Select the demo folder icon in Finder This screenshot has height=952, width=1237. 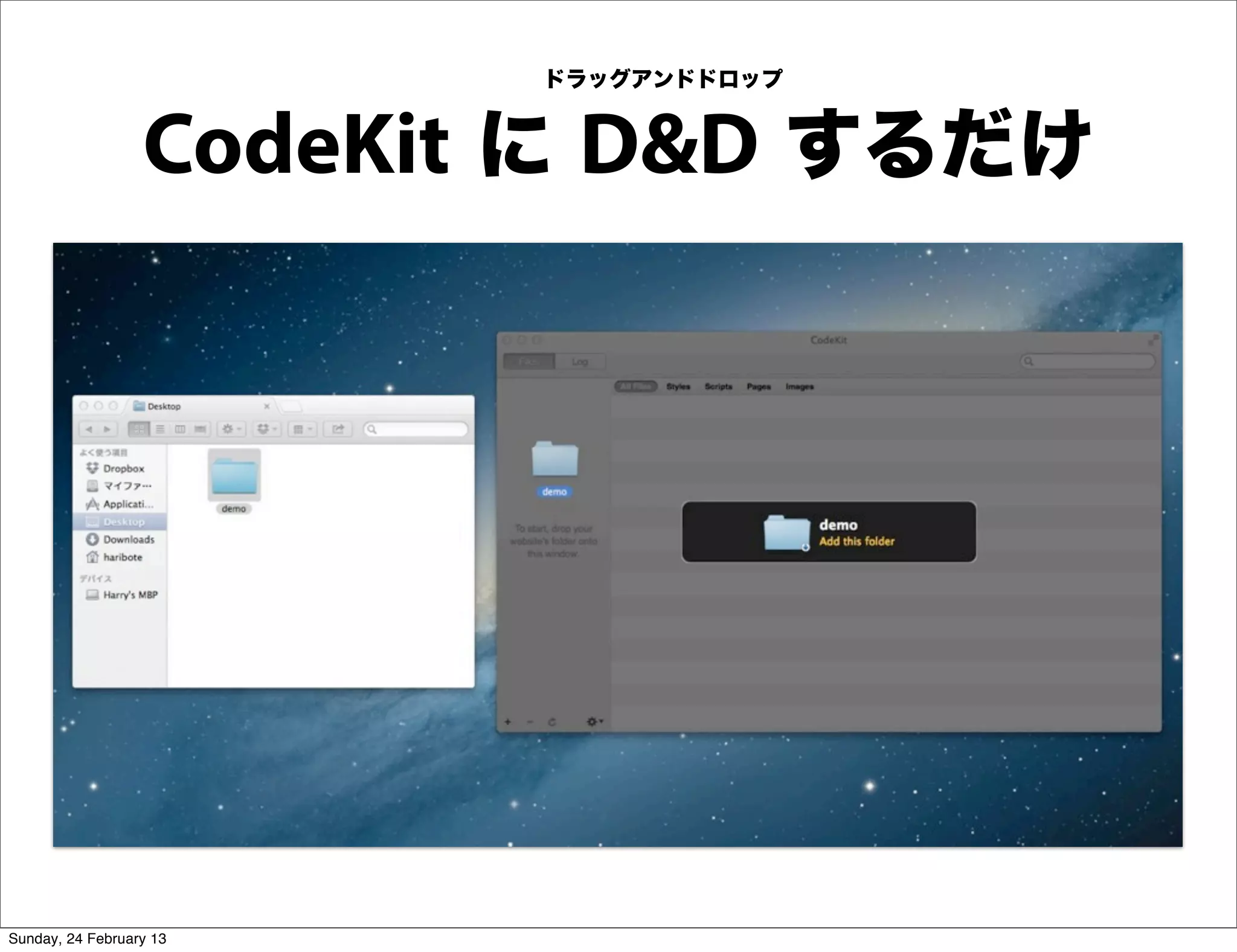coord(234,475)
